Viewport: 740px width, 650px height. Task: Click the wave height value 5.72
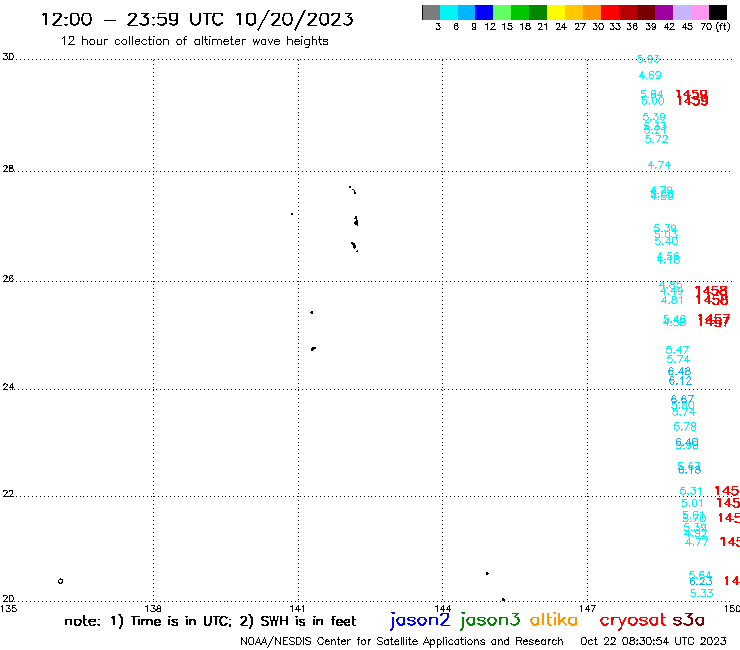coord(656,139)
